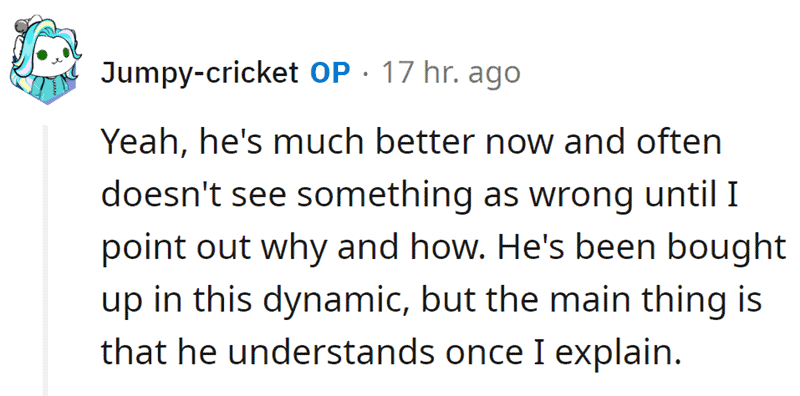Collapse the comment using the gray thread line
The width and height of the screenshot is (800, 396).
(x=45, y=260)
